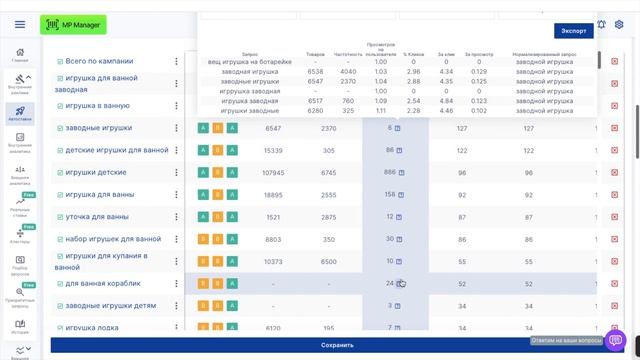Image resolution: width=640 pixels, height=360 pixels.
Task: Open the notifications bell
Action: [602, 24]
